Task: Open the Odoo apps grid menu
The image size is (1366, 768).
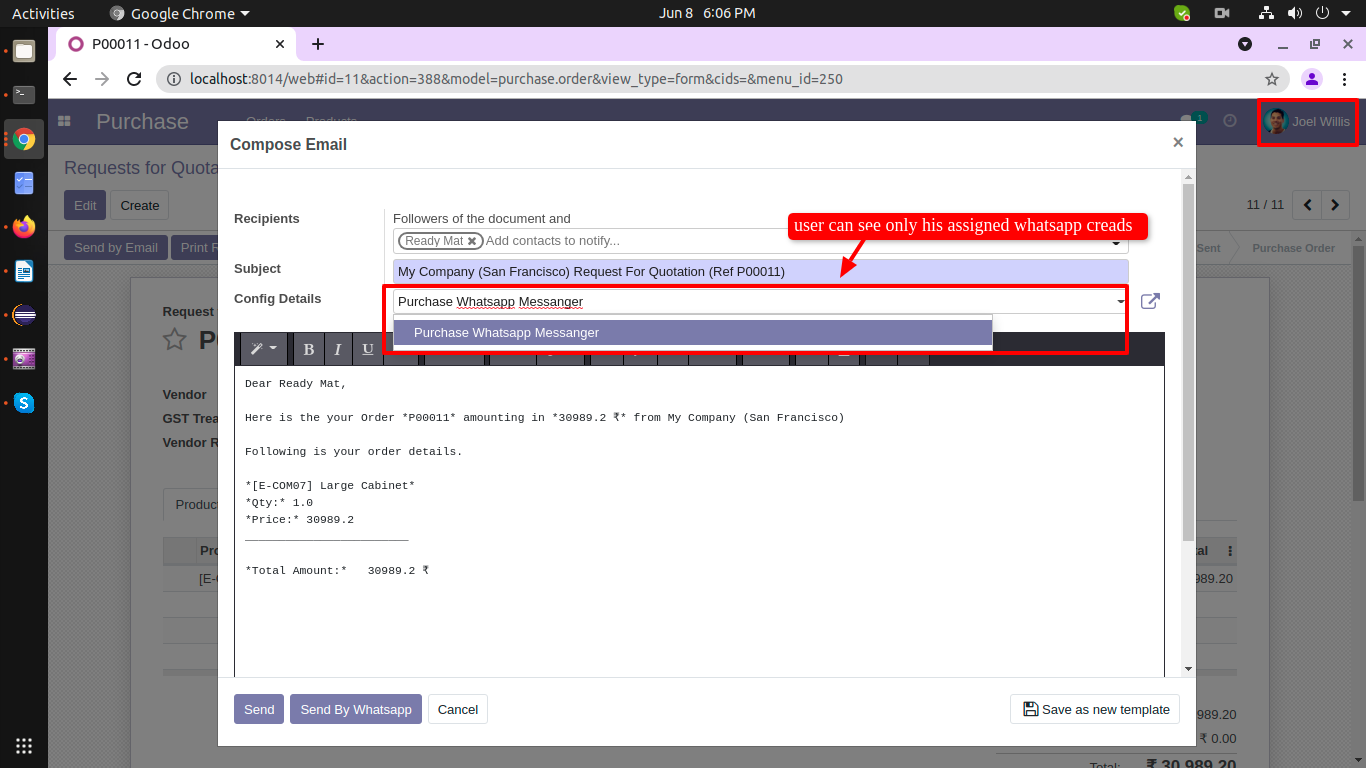Action: click(x=65, y=122)
